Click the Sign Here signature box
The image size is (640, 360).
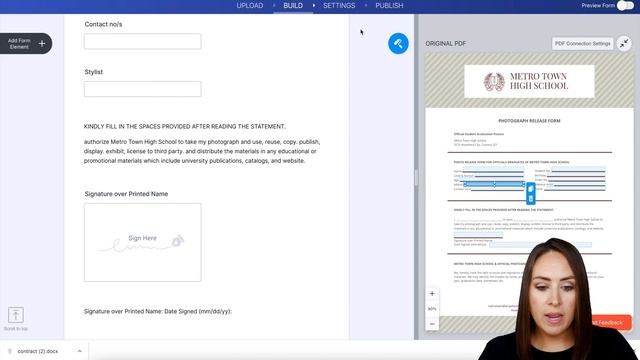click(142, 242)
